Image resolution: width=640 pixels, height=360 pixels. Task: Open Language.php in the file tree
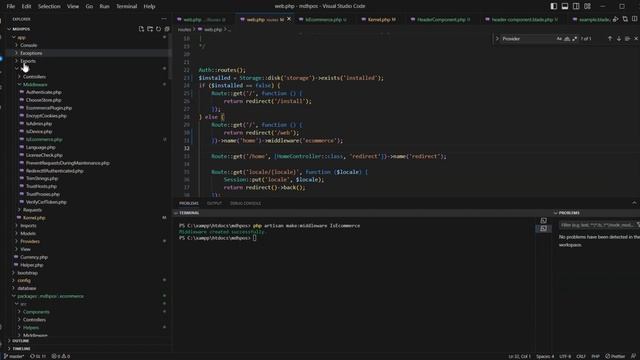coord(40,147)
